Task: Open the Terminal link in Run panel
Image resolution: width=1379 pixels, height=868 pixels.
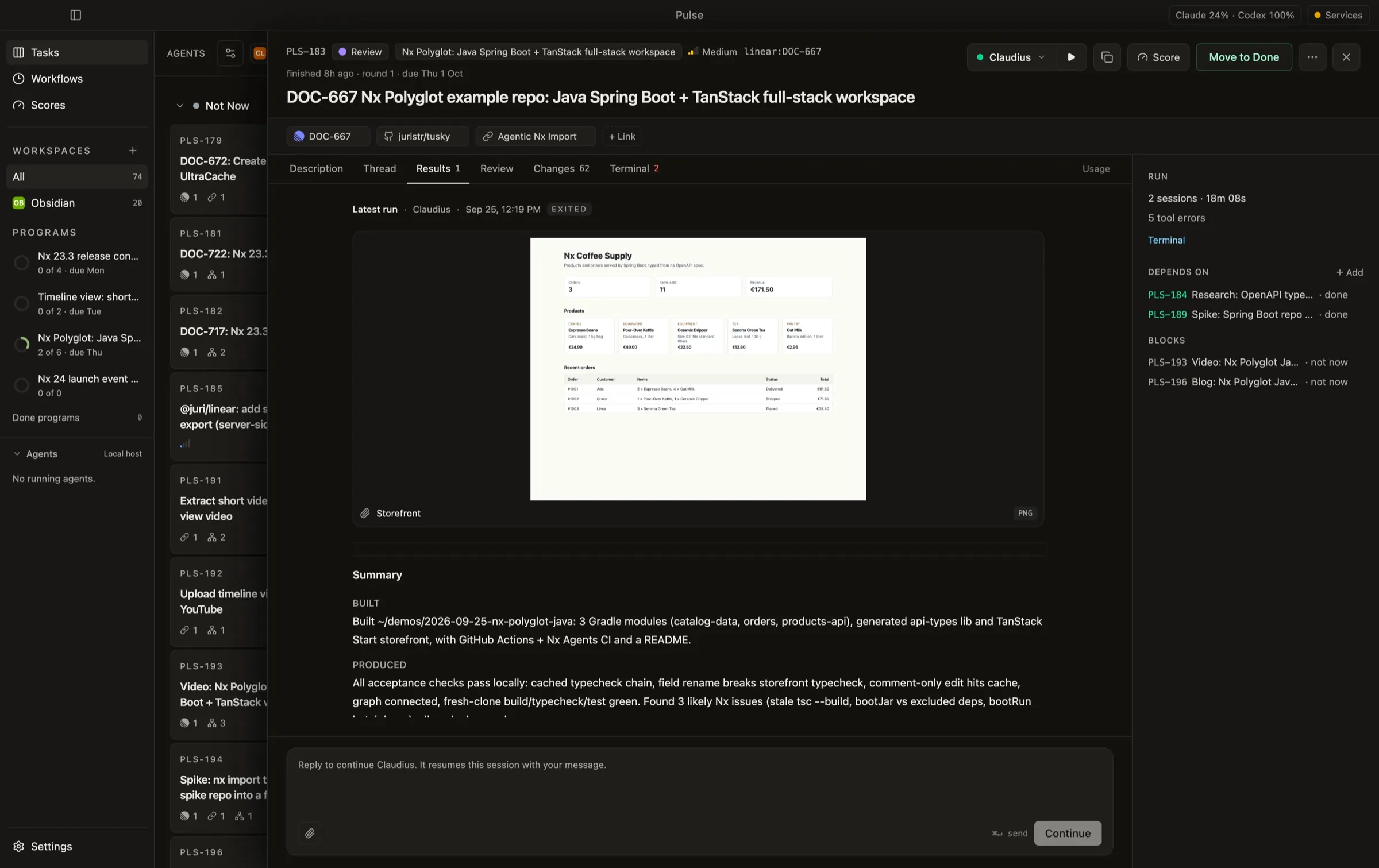Action: 1166,240
